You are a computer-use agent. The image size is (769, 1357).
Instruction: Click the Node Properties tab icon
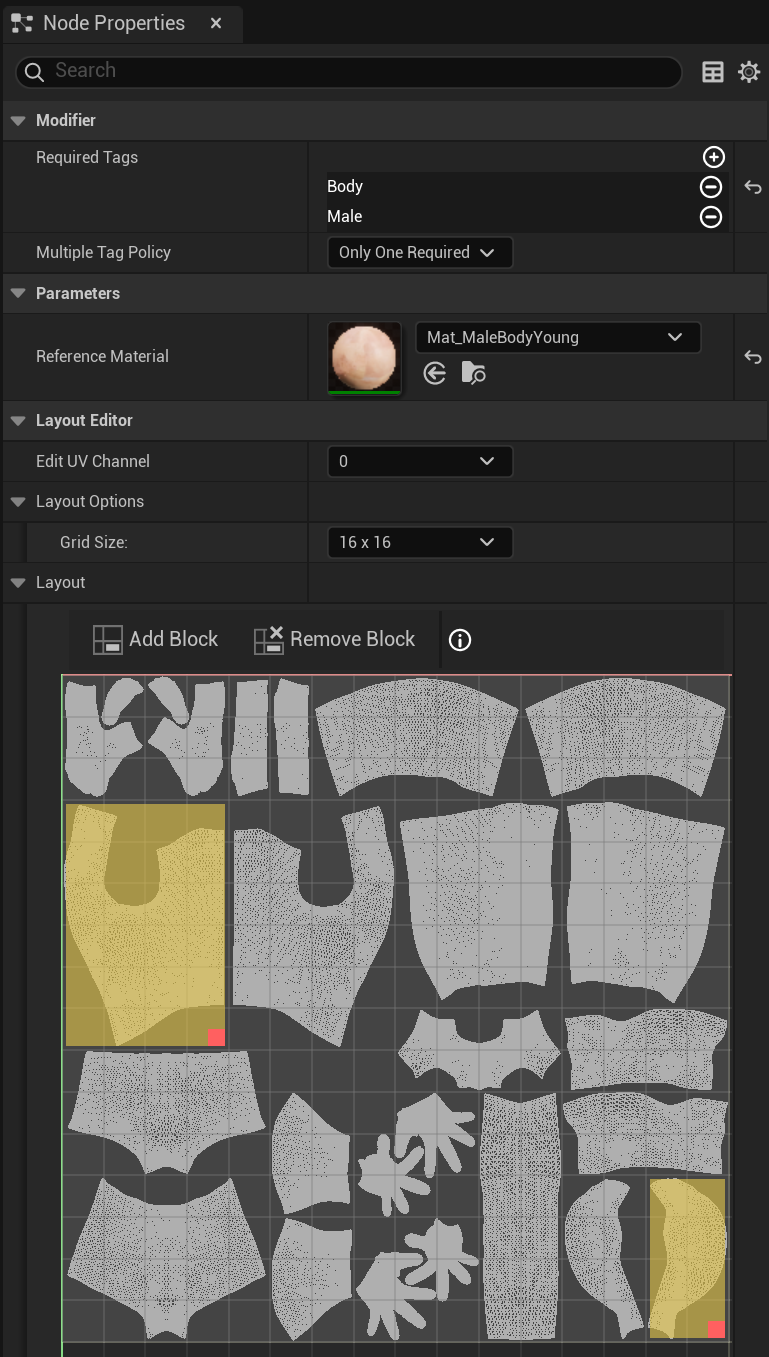22,23
